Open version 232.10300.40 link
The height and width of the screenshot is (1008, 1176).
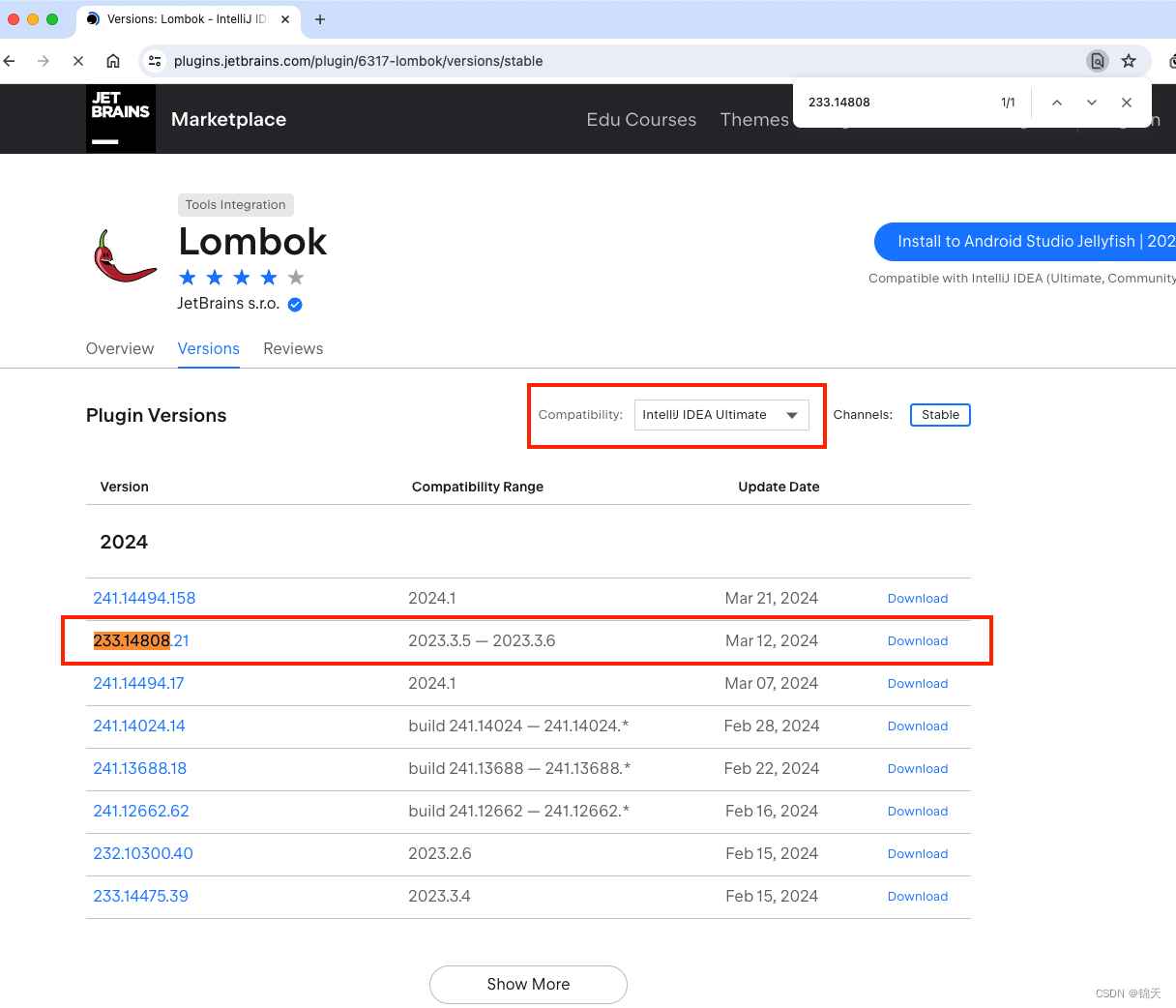(x=143, y=853)
